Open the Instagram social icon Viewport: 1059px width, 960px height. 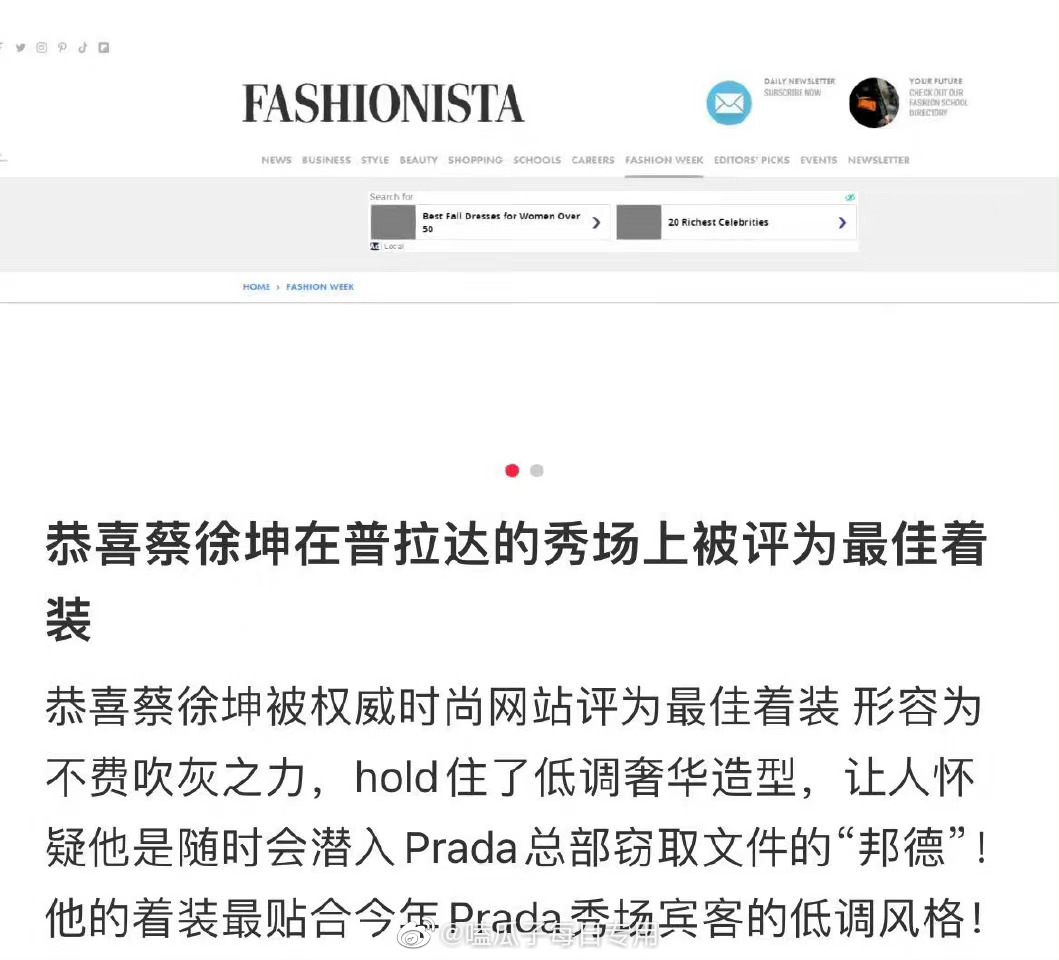[42, 47]
